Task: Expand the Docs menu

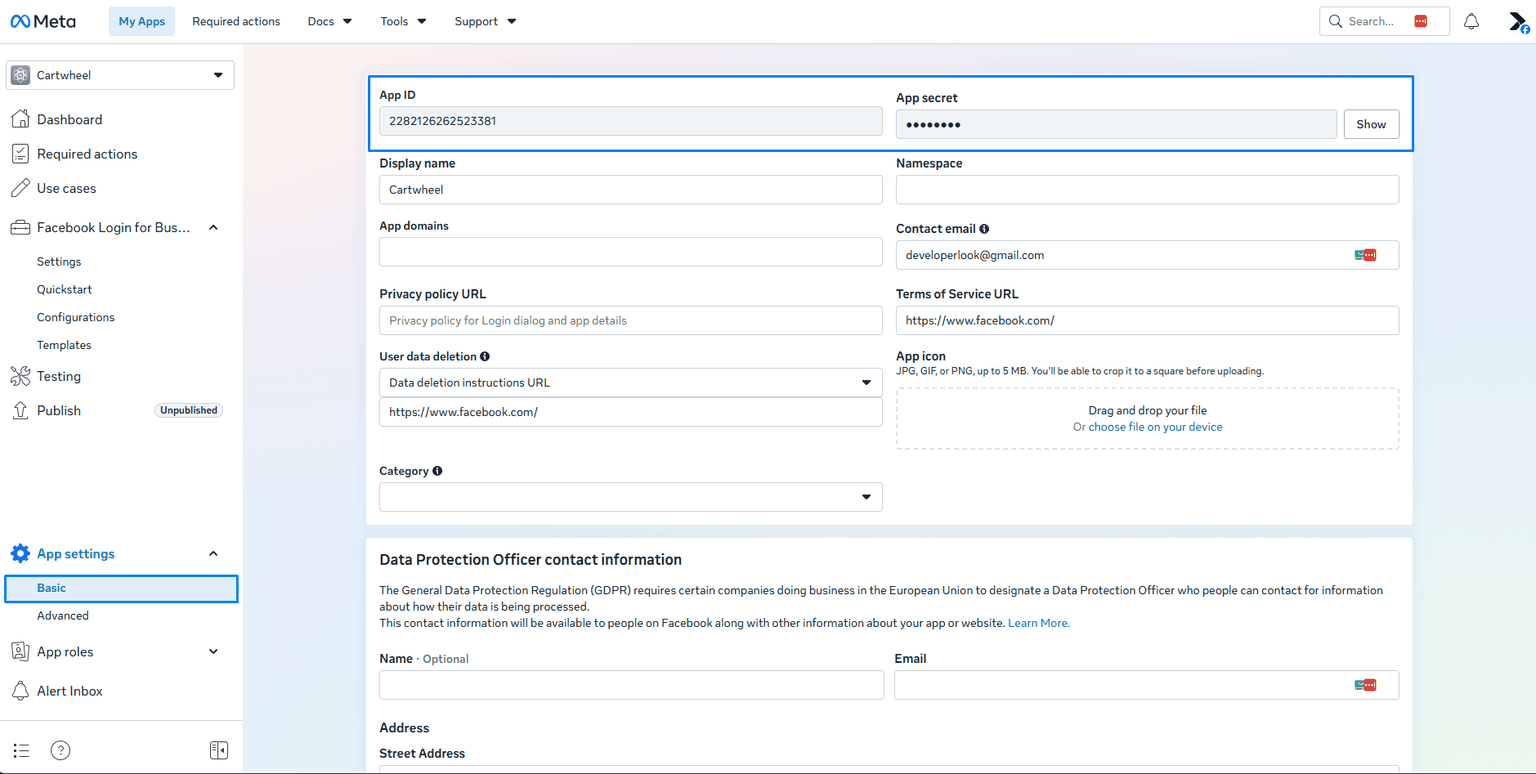Action: tap(330, 21)
